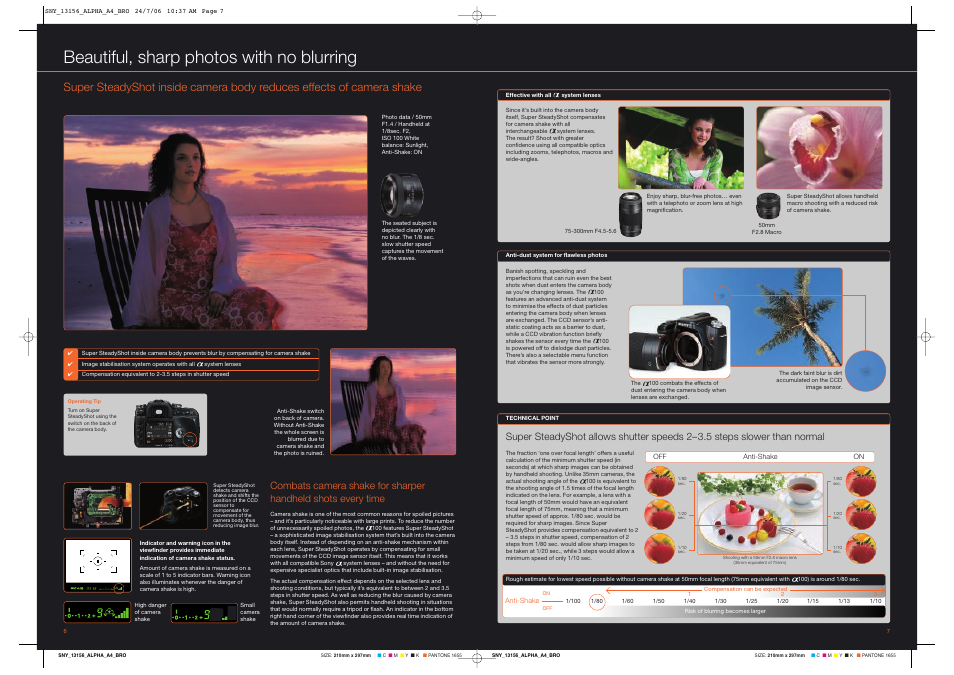Open the blurred photo of the woman without Anti-Shake

coord(393,402)
